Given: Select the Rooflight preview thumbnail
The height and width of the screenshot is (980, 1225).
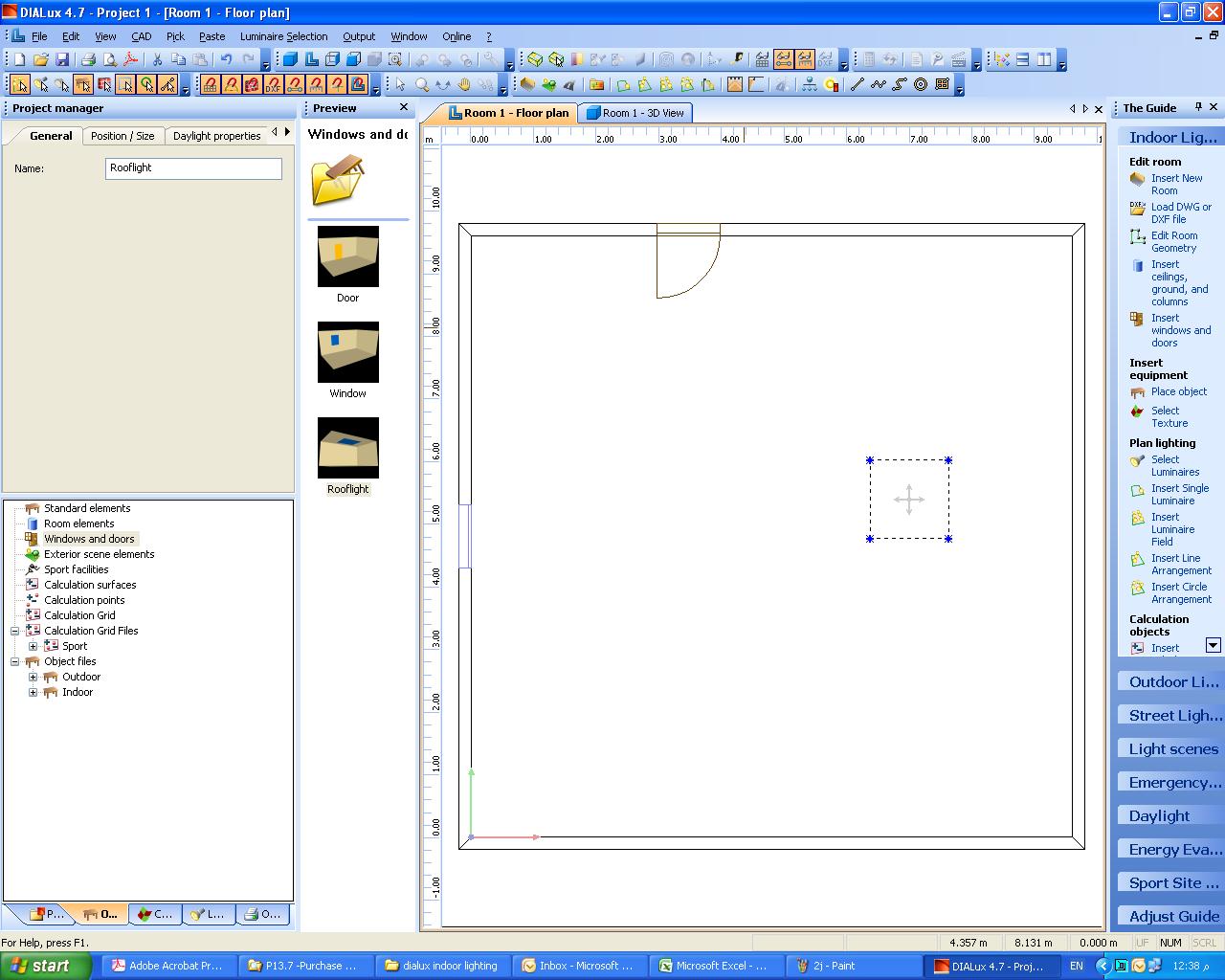Looking at the screenshot, I should [x=347, y=447].
